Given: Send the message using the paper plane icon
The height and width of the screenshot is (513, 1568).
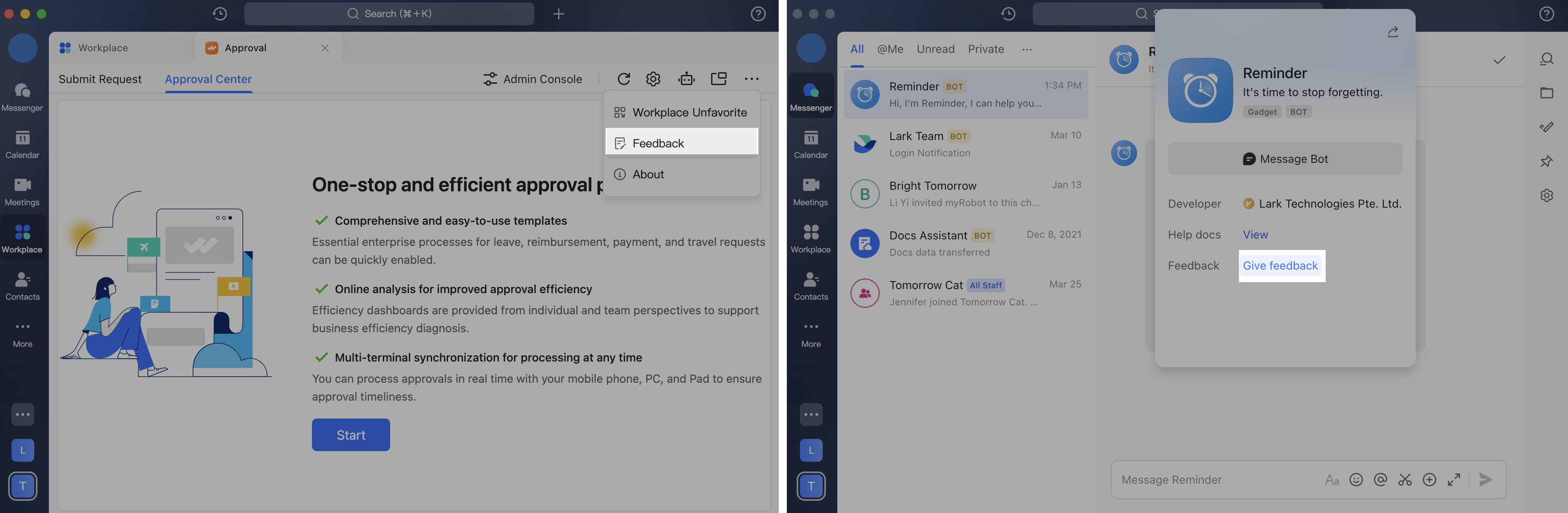Looking at the screenshot, I should point(1485,480).
